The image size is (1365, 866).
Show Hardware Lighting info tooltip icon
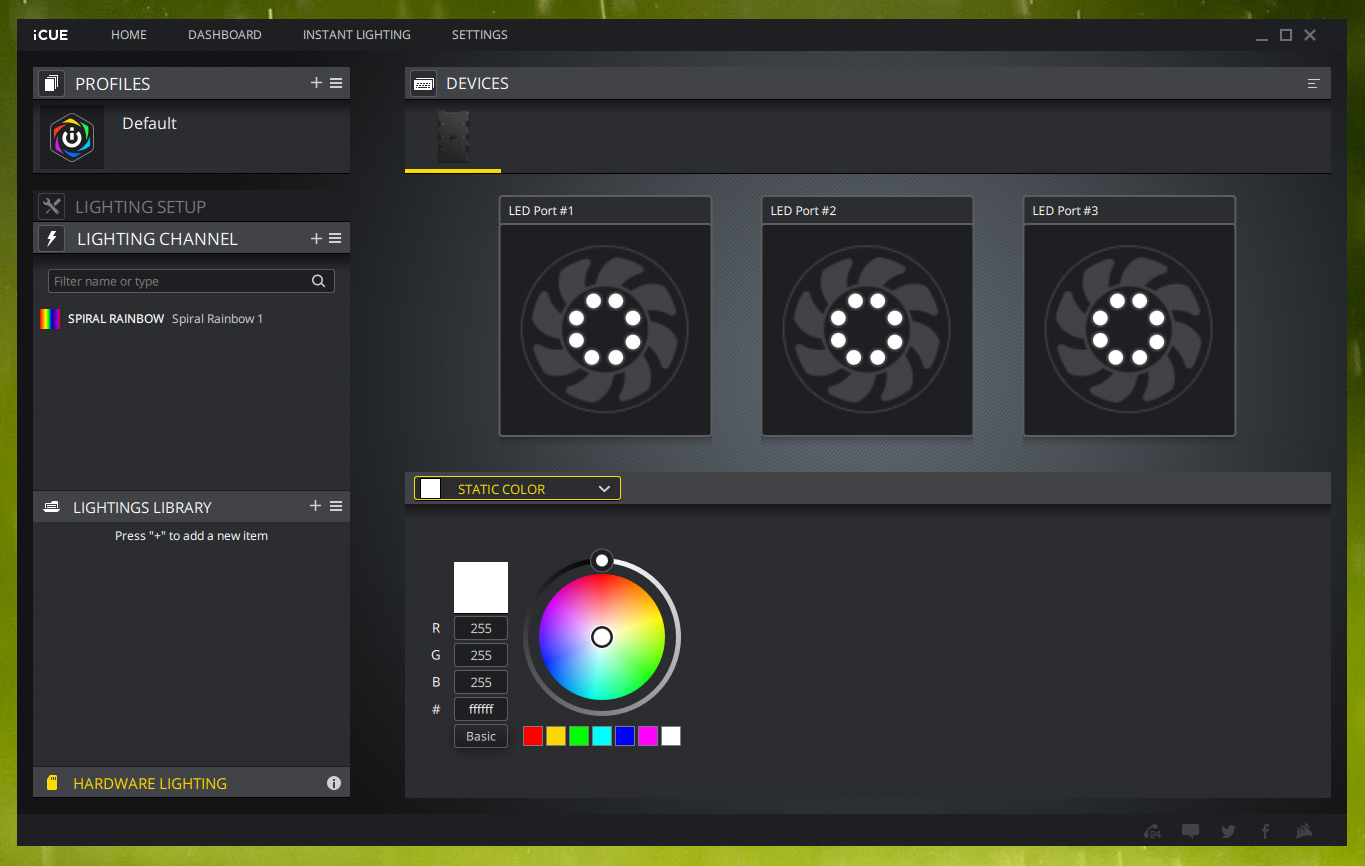point(334,783)
